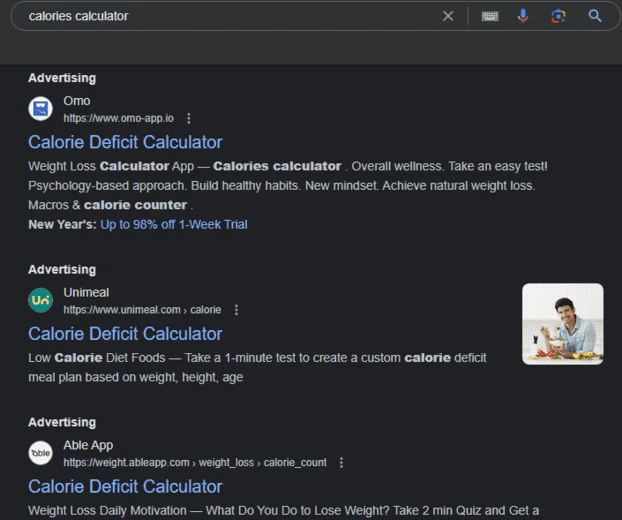The height and width of the screenshot is (520, 622).
Task: Click the 'Advertising' label above the Unimeal ad
Action: [62, 270]
